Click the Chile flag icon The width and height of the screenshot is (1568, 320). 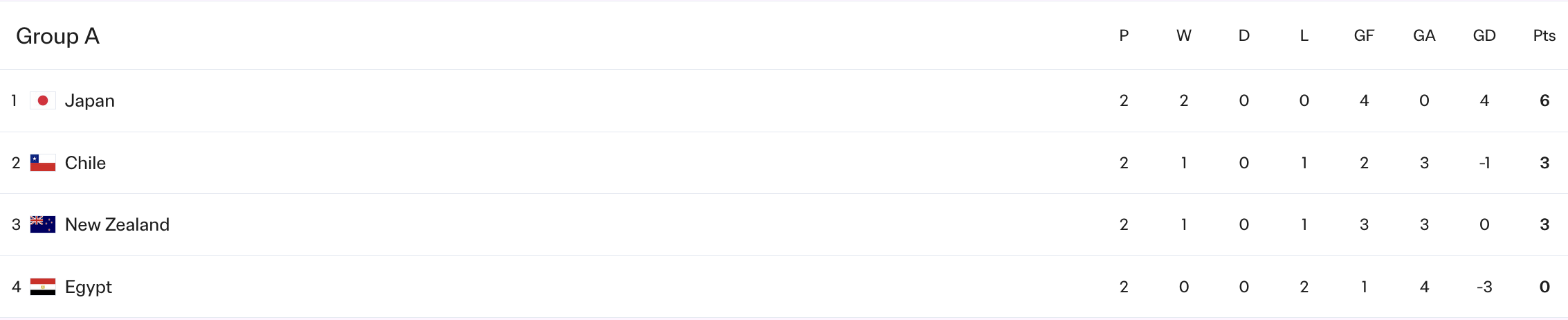click(x=43, y=163)
